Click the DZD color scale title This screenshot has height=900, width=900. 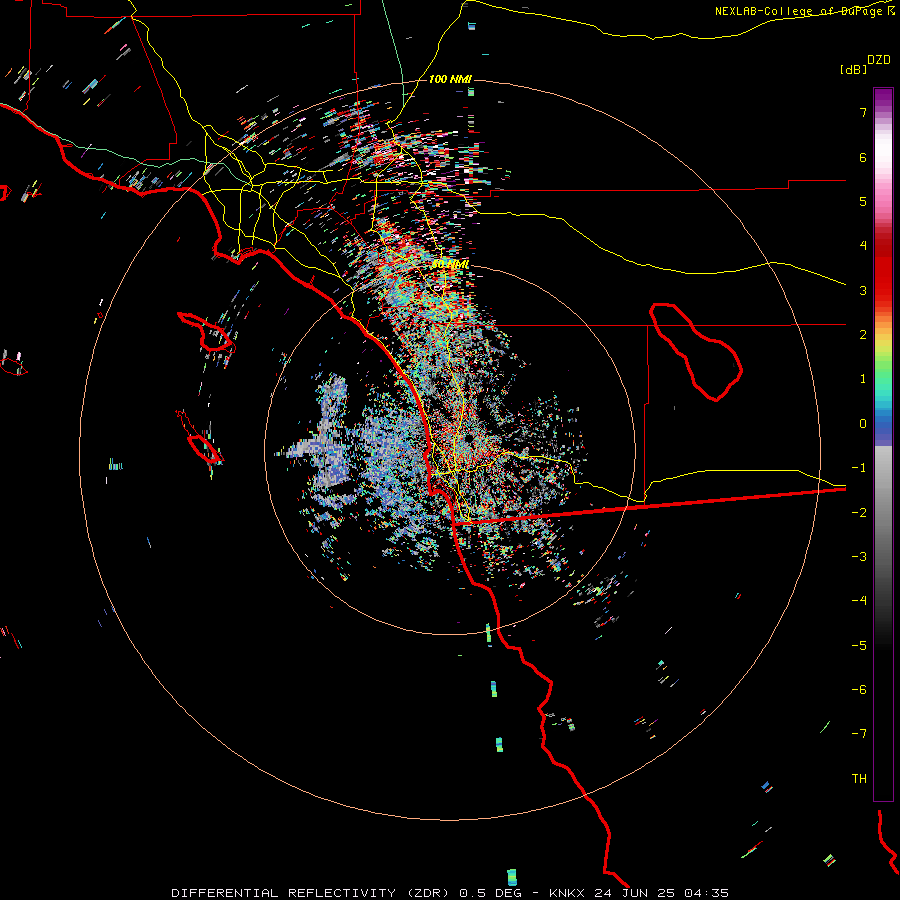(879, 60)
